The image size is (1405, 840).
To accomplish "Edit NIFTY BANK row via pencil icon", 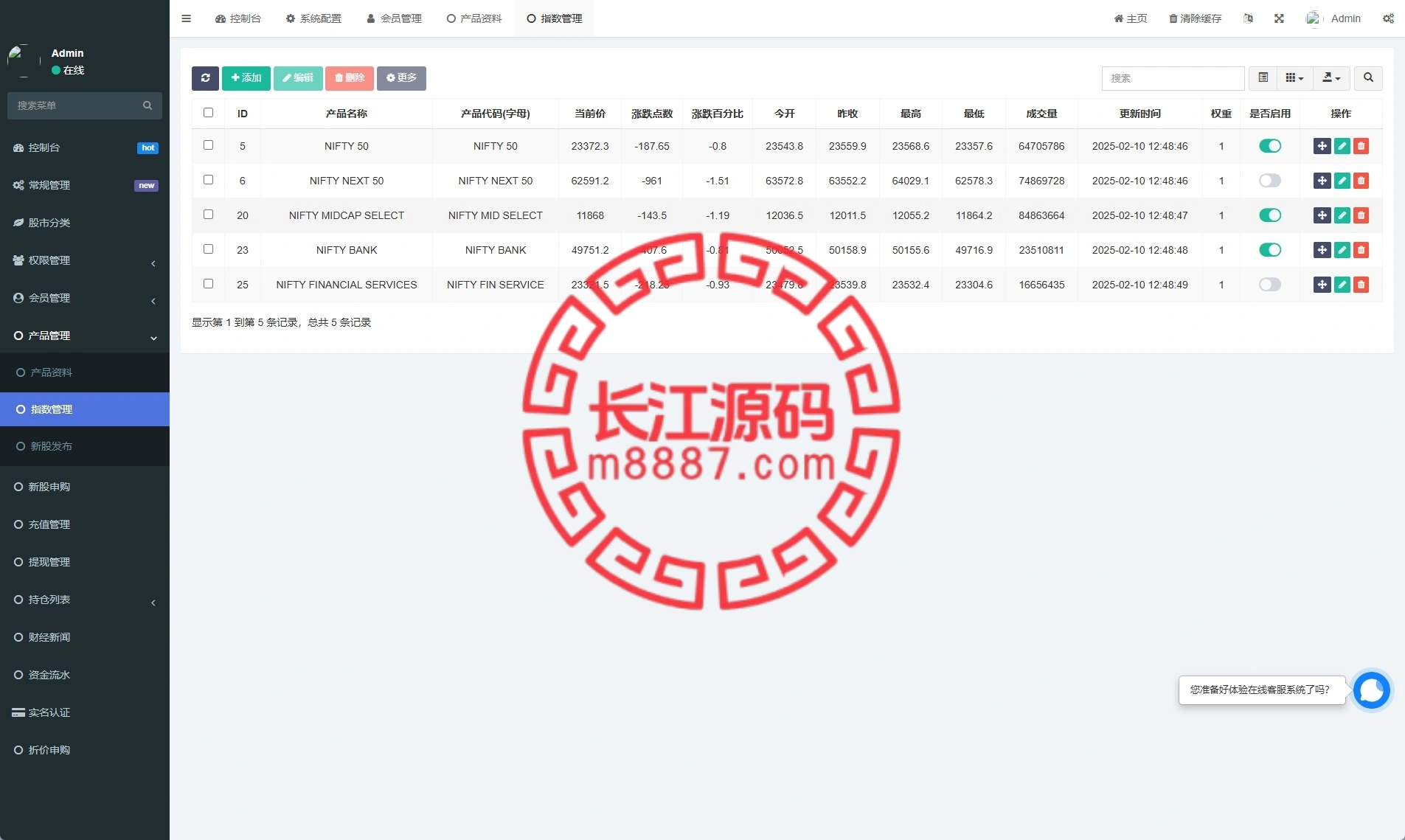I will pos(1342,250).
